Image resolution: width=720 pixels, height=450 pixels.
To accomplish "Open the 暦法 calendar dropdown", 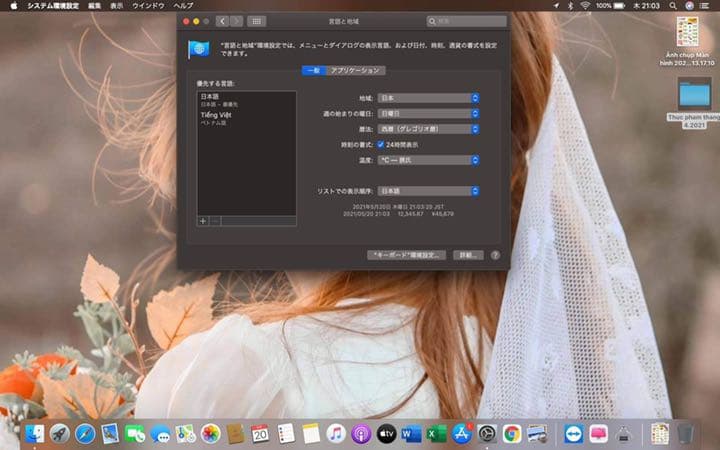I will coord(428,129).
